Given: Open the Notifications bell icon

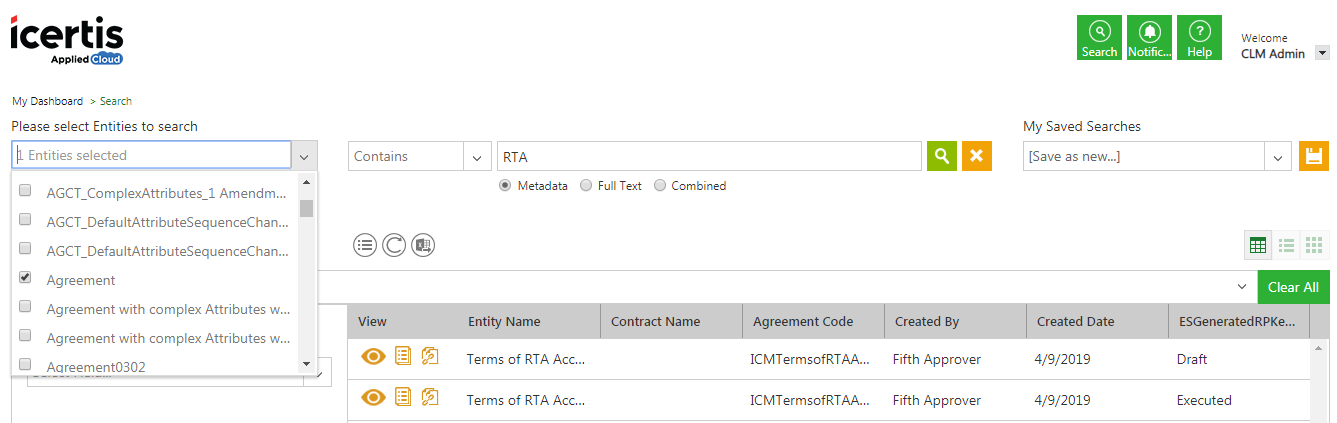Looking at the screenshot, I should click(1149, 38).
